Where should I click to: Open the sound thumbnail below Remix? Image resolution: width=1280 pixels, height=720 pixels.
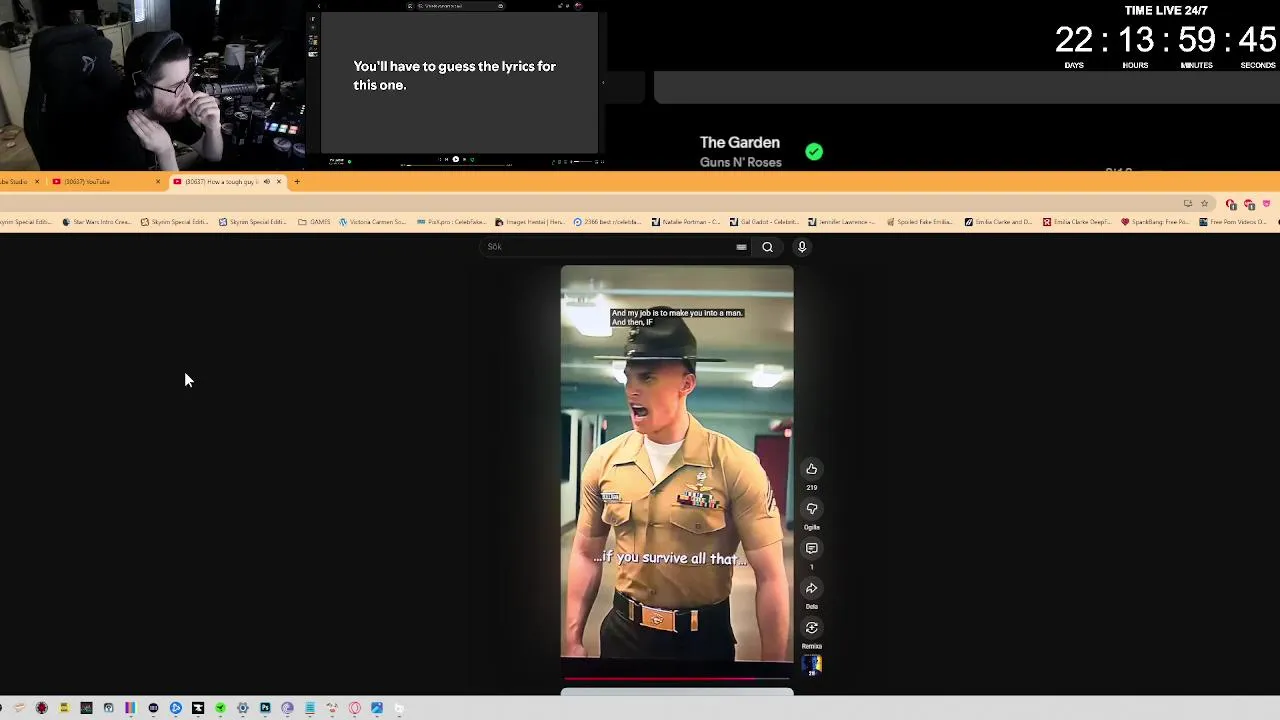tap(812, 665)
